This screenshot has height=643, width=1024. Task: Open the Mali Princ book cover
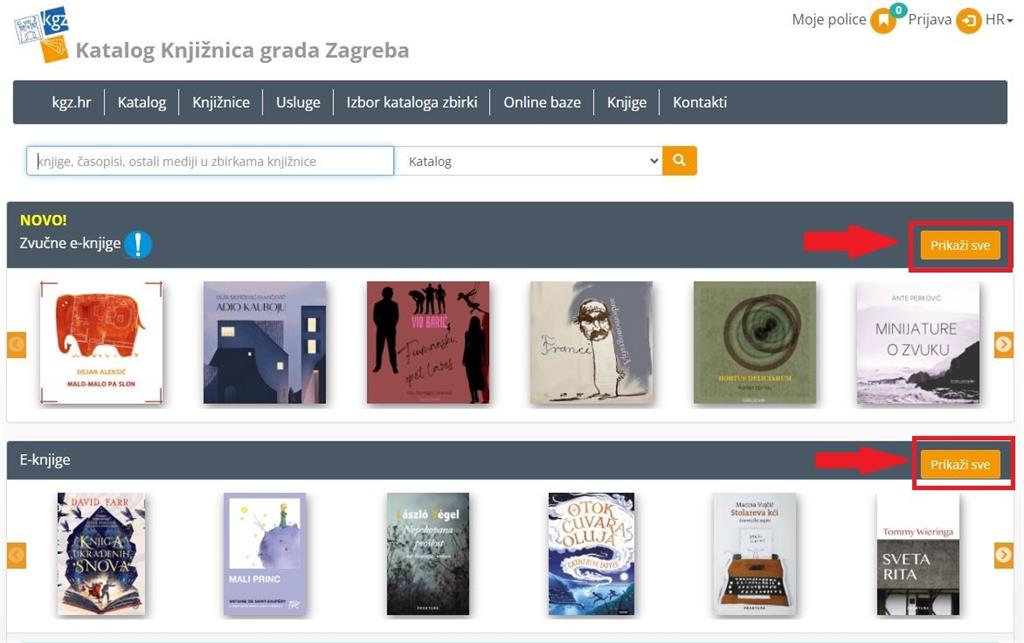click(264, 553)
